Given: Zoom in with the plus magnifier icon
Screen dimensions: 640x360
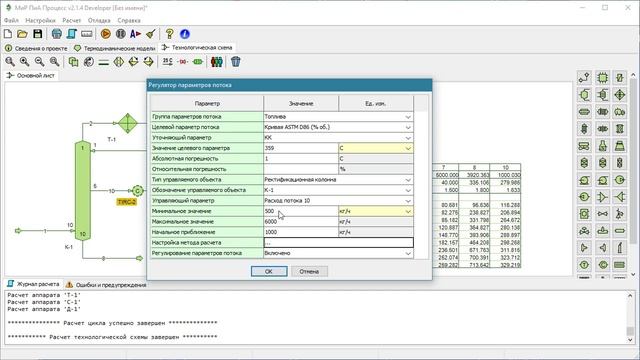Looking at the screenshot, I should (x=24, y=62).
